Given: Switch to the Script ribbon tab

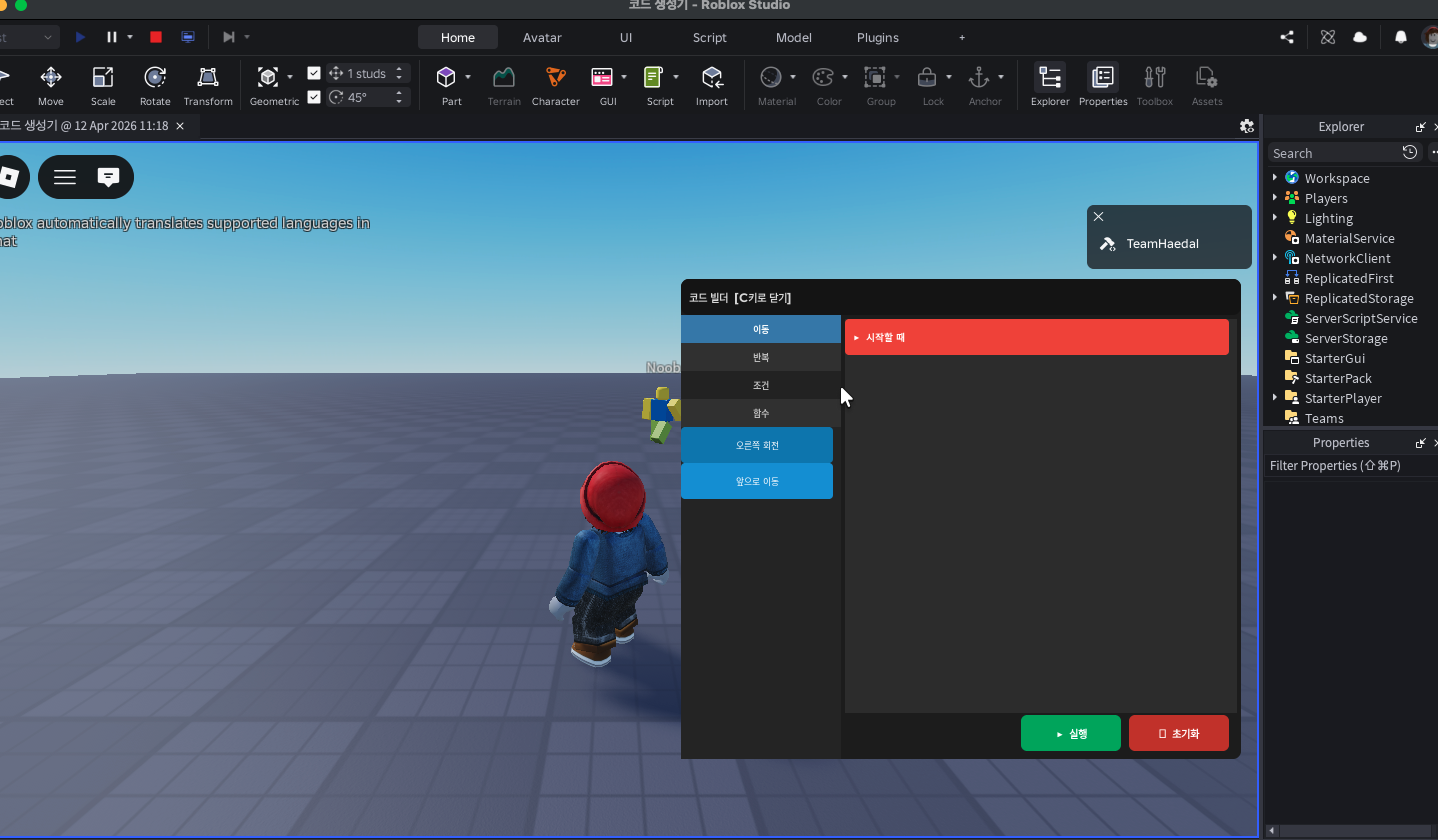Looking at the screenshot, I should pos(710,37).
